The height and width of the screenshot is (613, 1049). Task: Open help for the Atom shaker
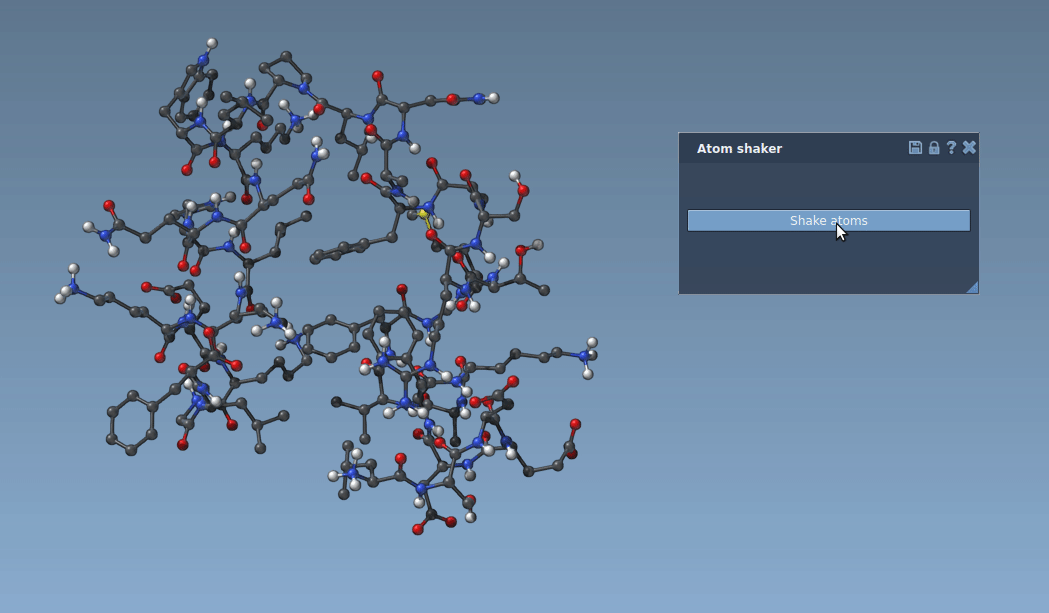(x=950, y=147)
